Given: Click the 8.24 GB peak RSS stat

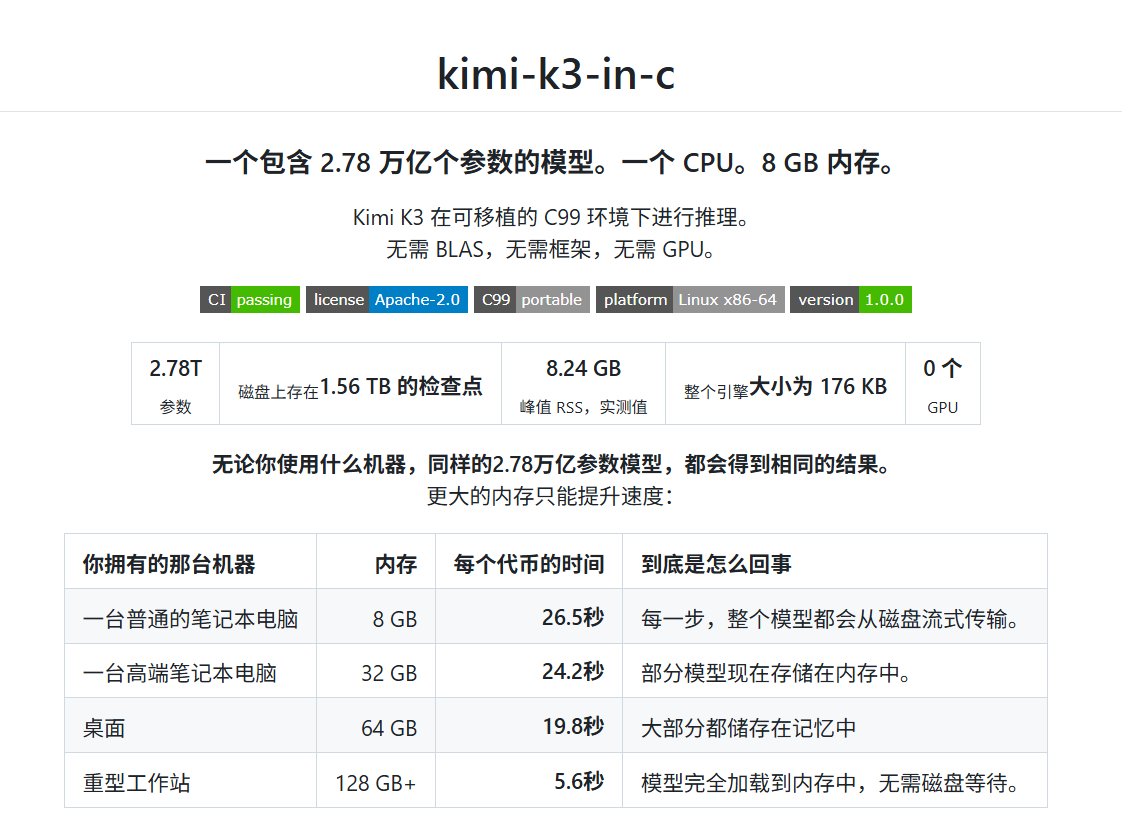Looking at the screenshot, I should 584,384.
